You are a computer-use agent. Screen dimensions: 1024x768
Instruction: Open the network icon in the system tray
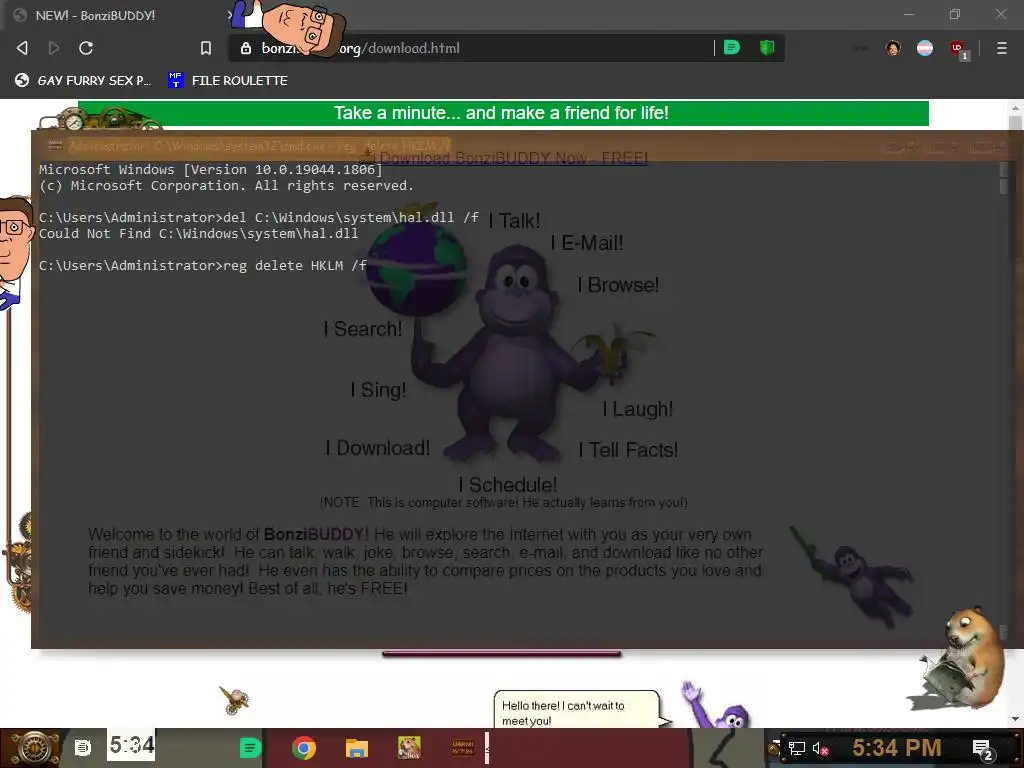796,748
